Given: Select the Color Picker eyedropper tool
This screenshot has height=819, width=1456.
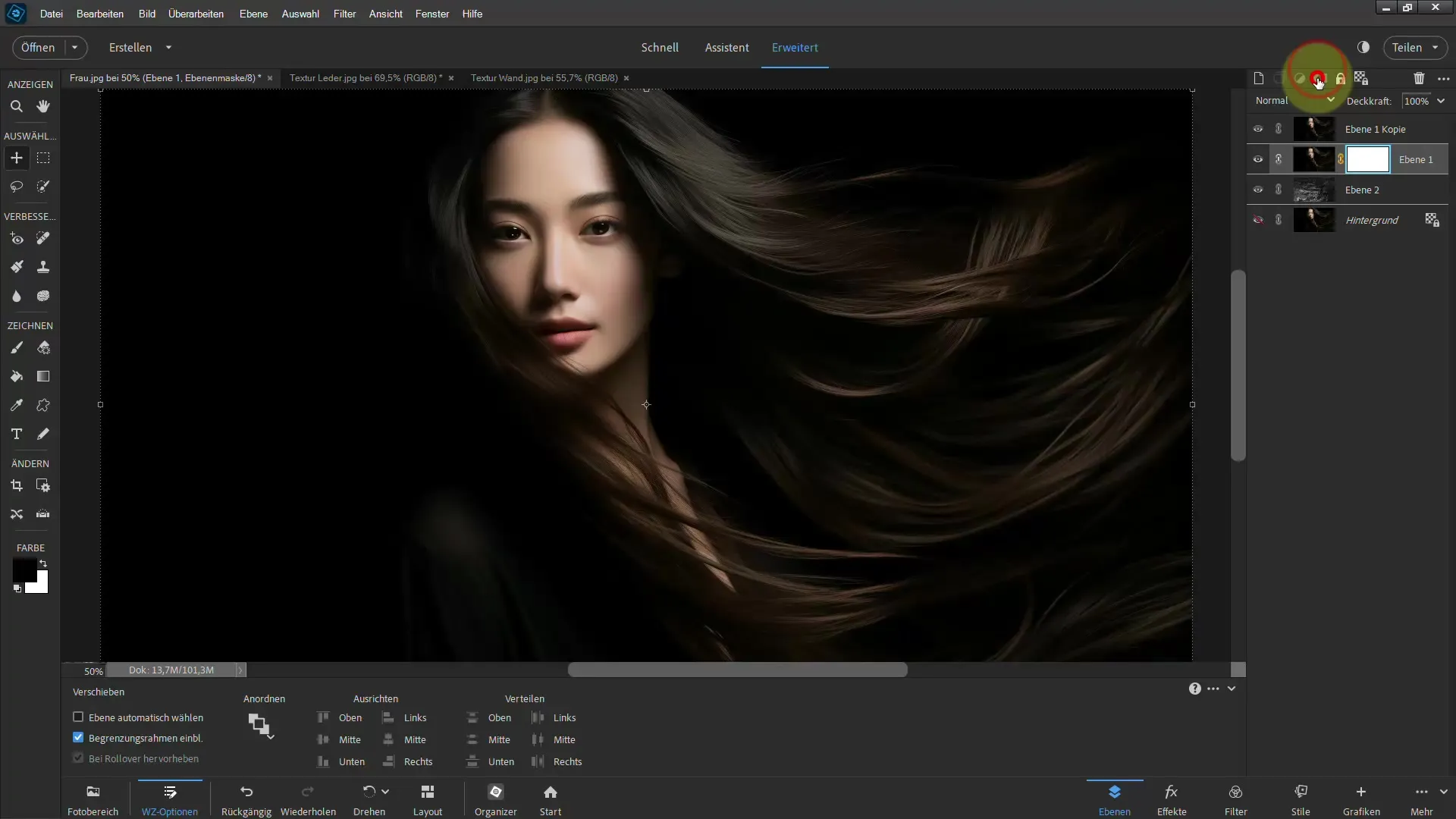Looking at the screenshot, I should [16, 406].
